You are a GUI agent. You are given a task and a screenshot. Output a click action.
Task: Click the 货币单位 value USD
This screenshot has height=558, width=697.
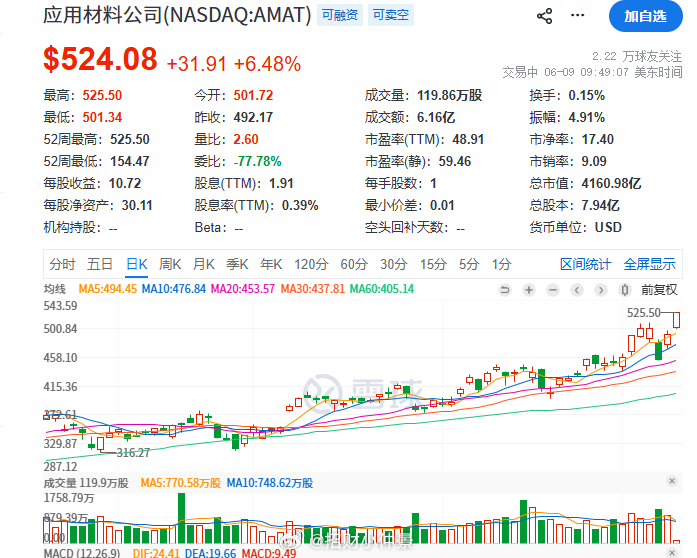tap(609, 227)
